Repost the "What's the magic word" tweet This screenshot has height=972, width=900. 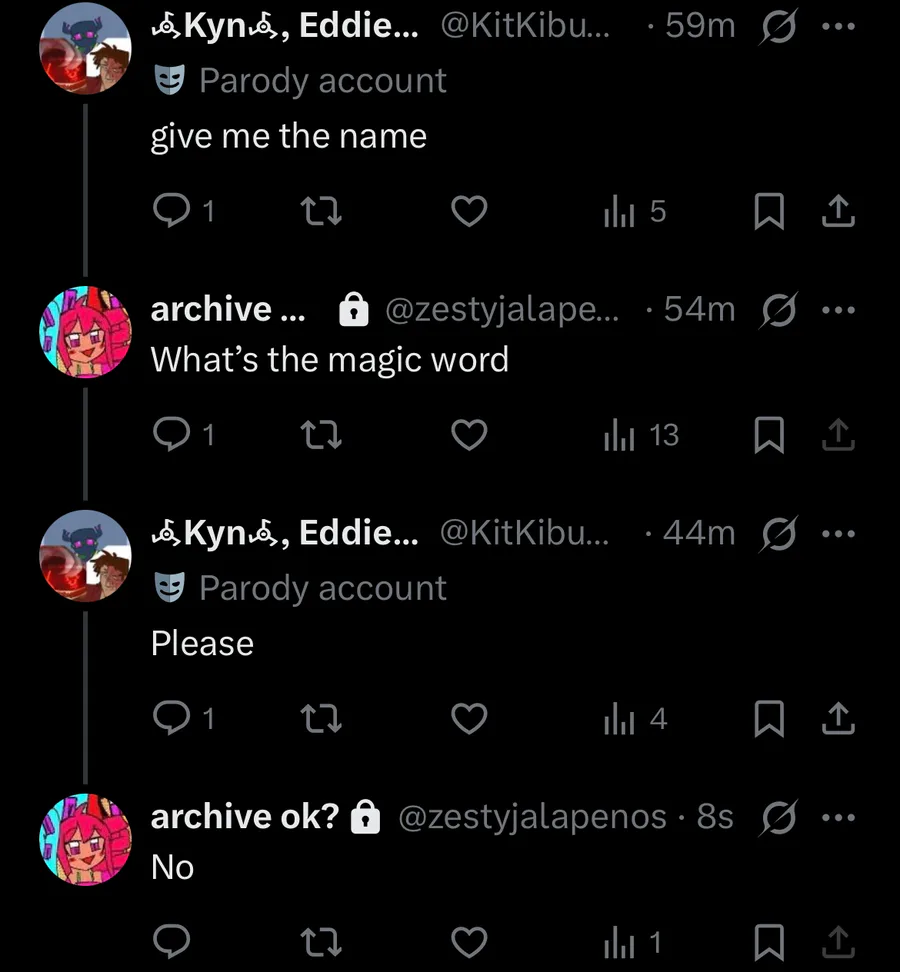[322, 435]
